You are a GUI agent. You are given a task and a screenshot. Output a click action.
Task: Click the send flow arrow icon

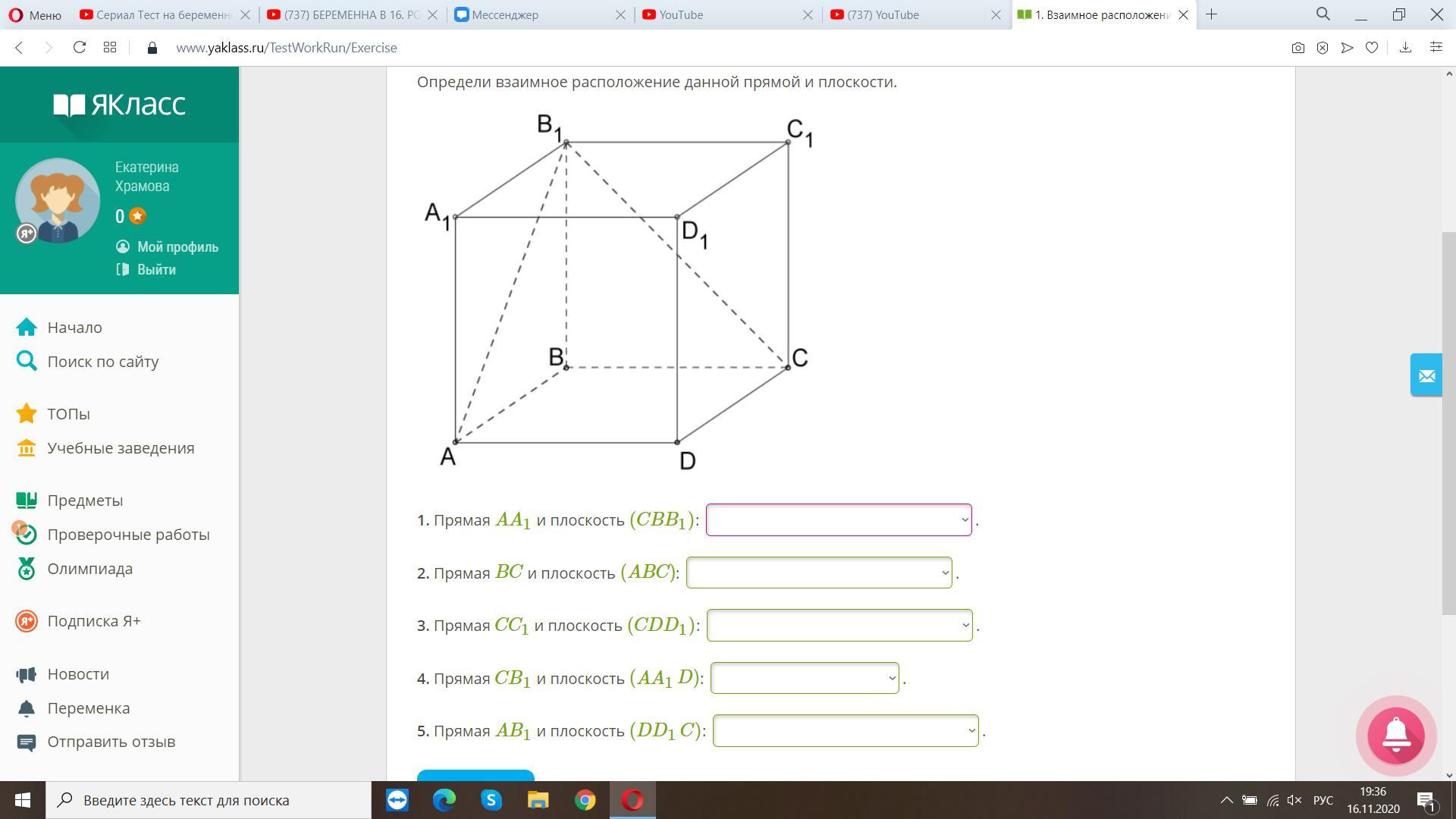point(1348,48)
